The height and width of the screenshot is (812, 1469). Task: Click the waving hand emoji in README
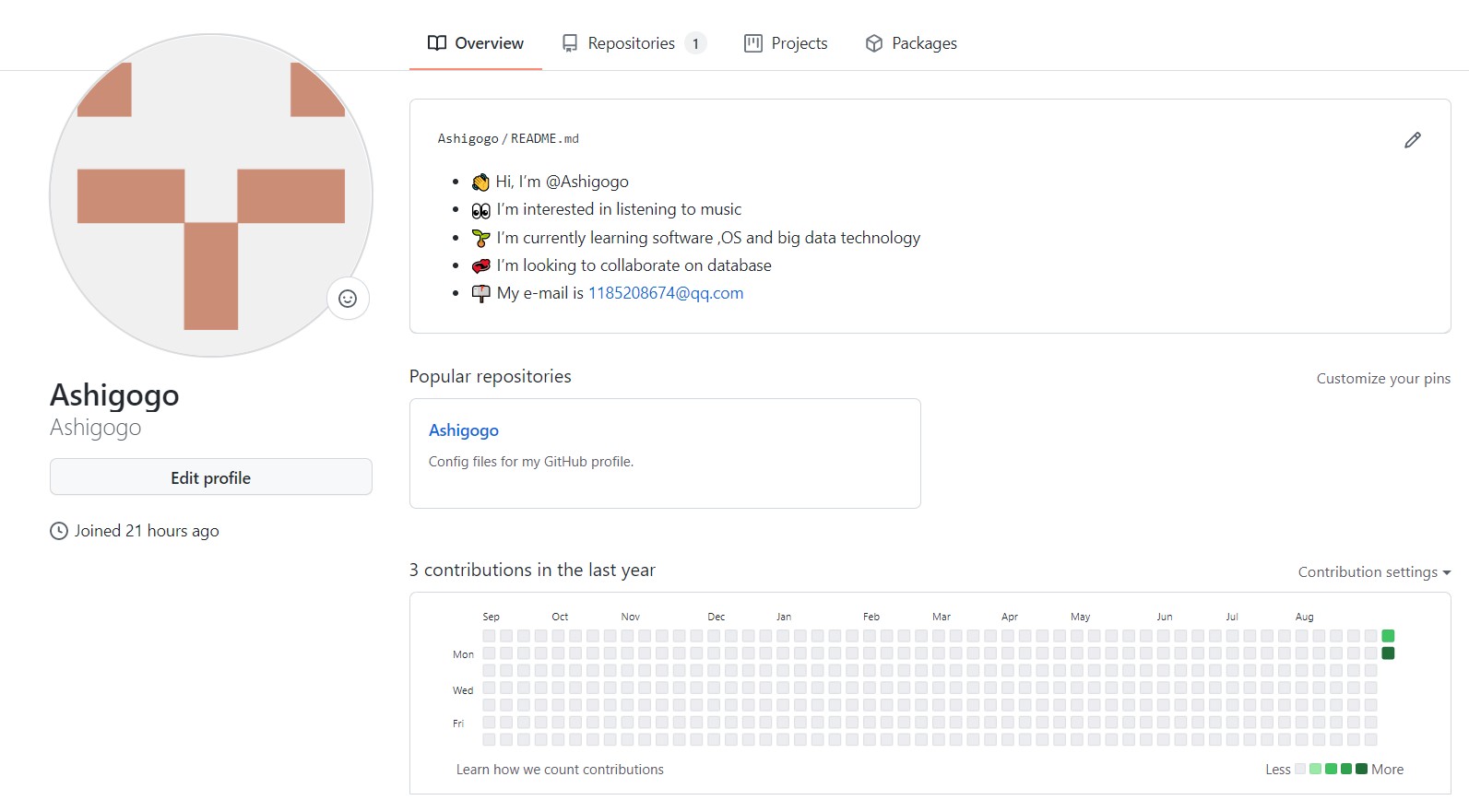[480, 182]
